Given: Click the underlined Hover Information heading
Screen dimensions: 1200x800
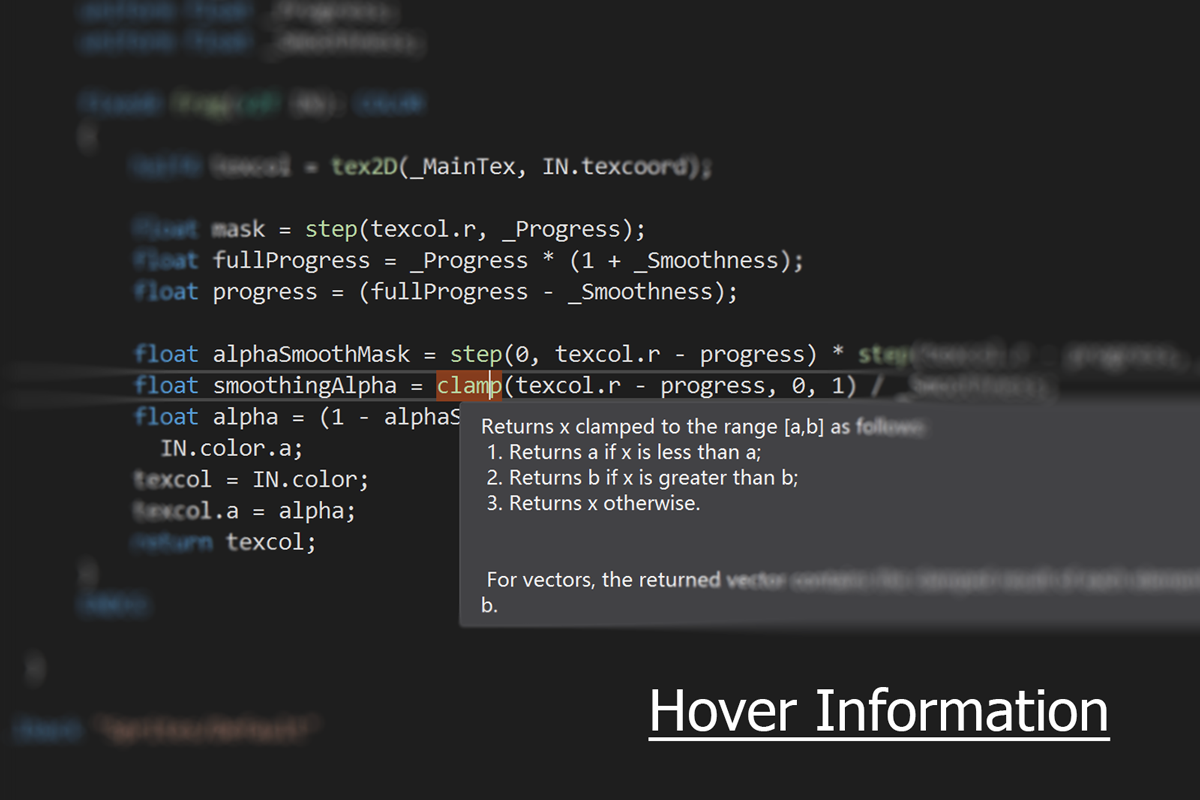Looking at the screenshot, I should [x=879, y=711].
